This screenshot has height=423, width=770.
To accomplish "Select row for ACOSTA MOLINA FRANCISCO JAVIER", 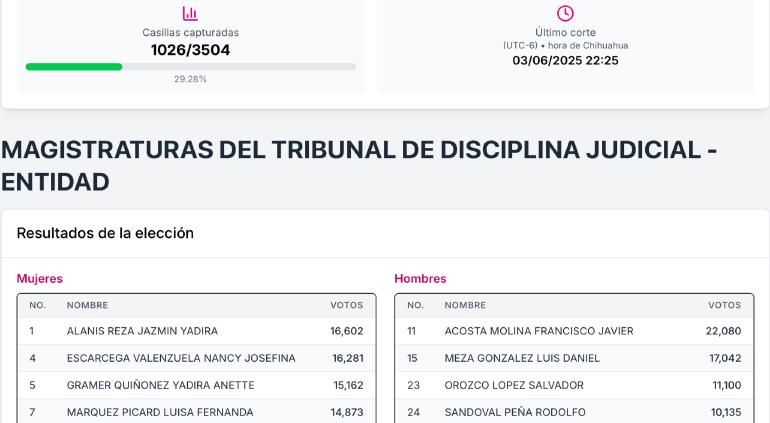I will 574,331.
